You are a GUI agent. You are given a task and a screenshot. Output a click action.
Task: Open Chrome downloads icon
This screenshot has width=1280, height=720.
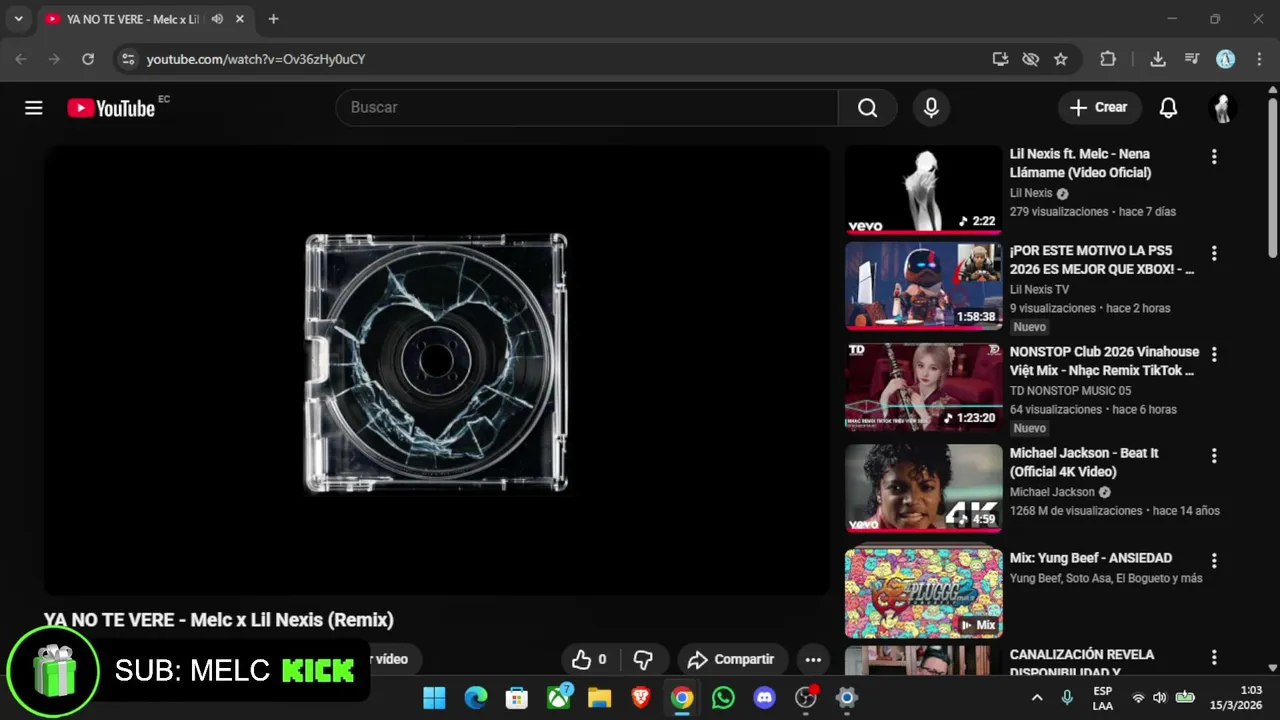point(1158,59)
